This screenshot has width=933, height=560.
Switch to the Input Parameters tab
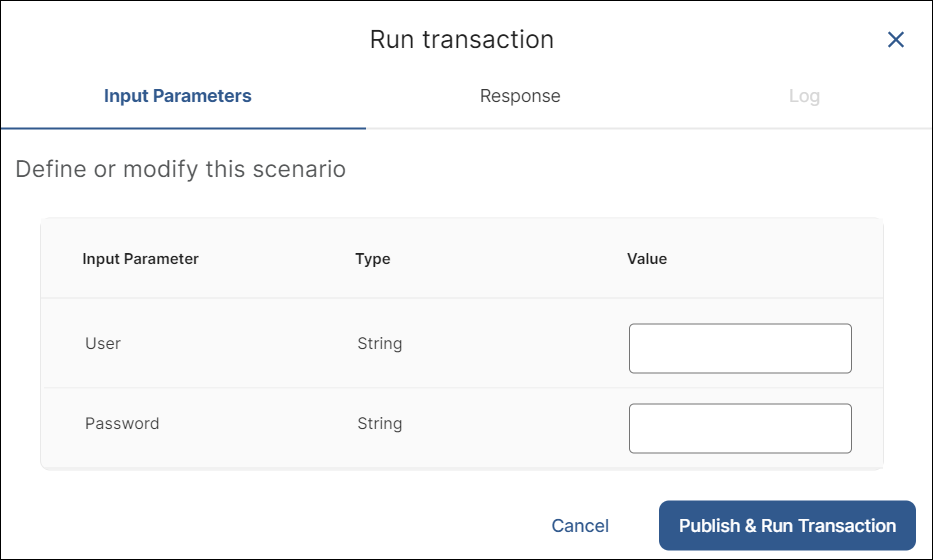coord(177,96)
